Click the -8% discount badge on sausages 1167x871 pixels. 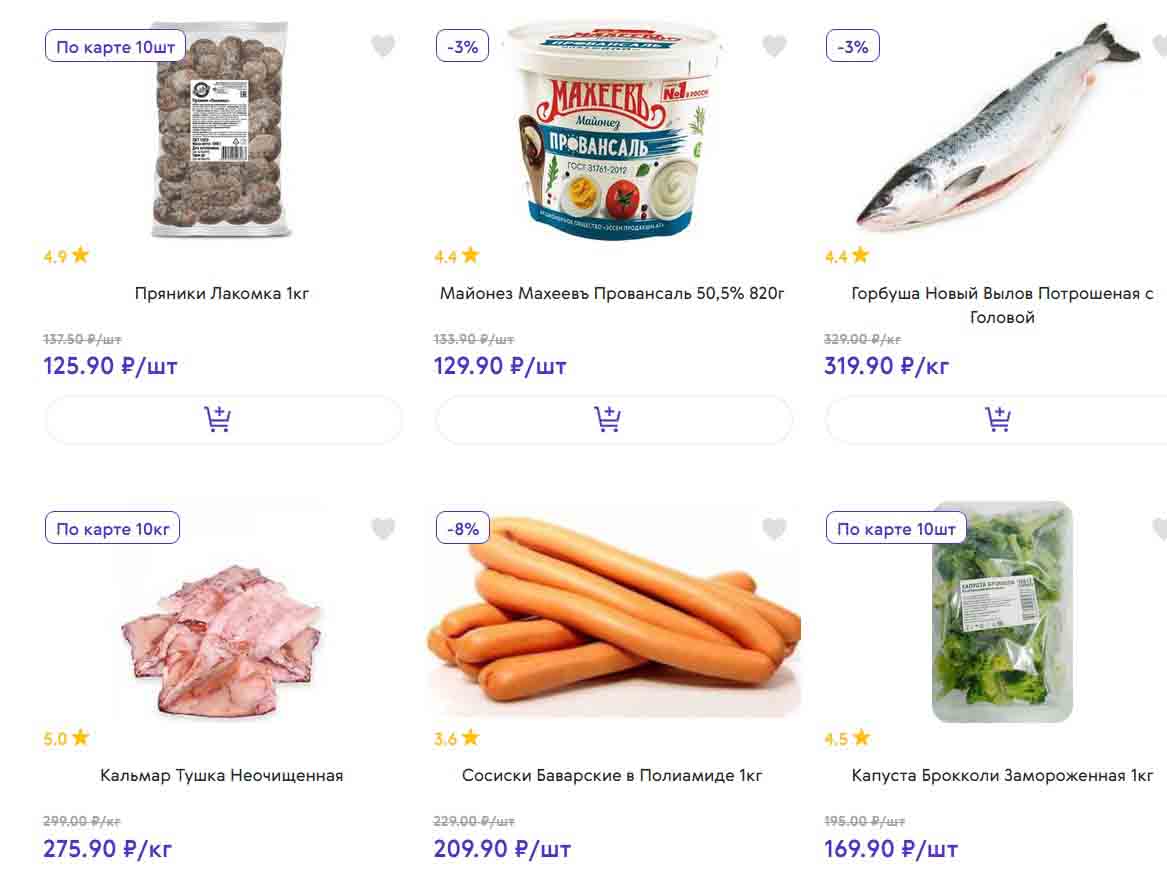coord(462,528)
